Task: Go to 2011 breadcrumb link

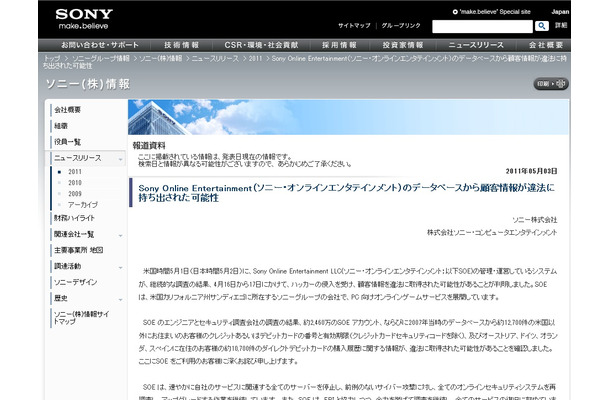Action: click(x=255, y=58)
